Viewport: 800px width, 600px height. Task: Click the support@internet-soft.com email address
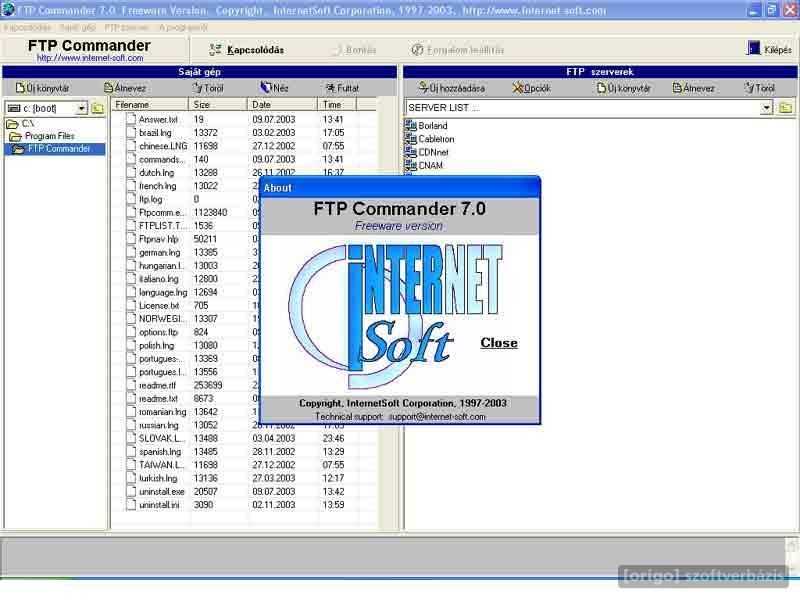click(437, 416)
